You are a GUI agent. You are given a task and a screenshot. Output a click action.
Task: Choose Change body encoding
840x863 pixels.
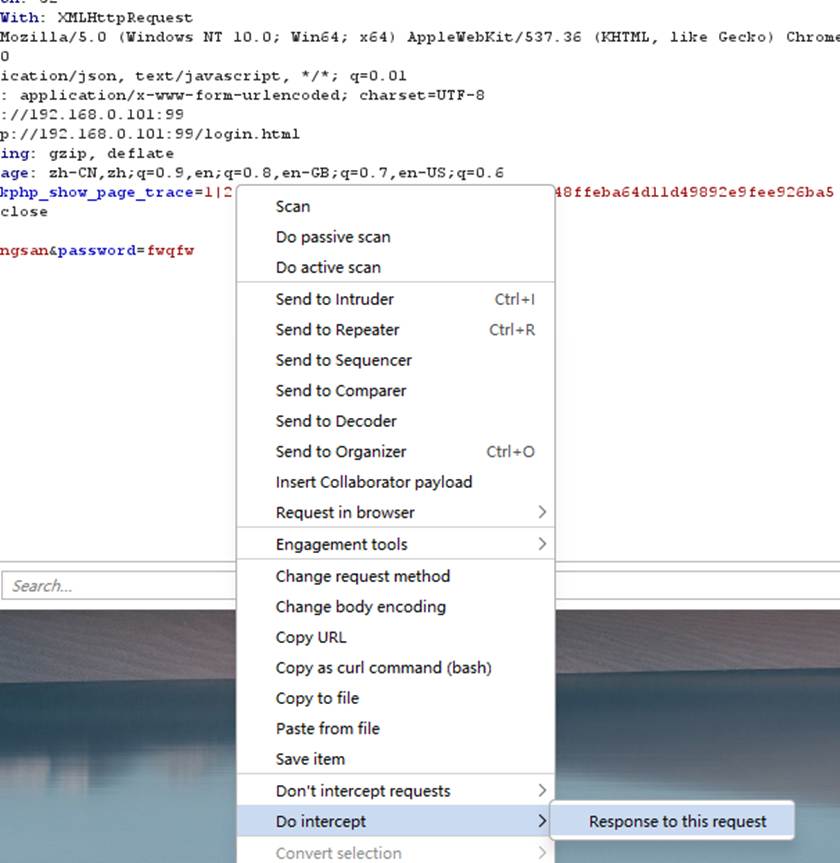pyautogui.click(x=395, y=607)
